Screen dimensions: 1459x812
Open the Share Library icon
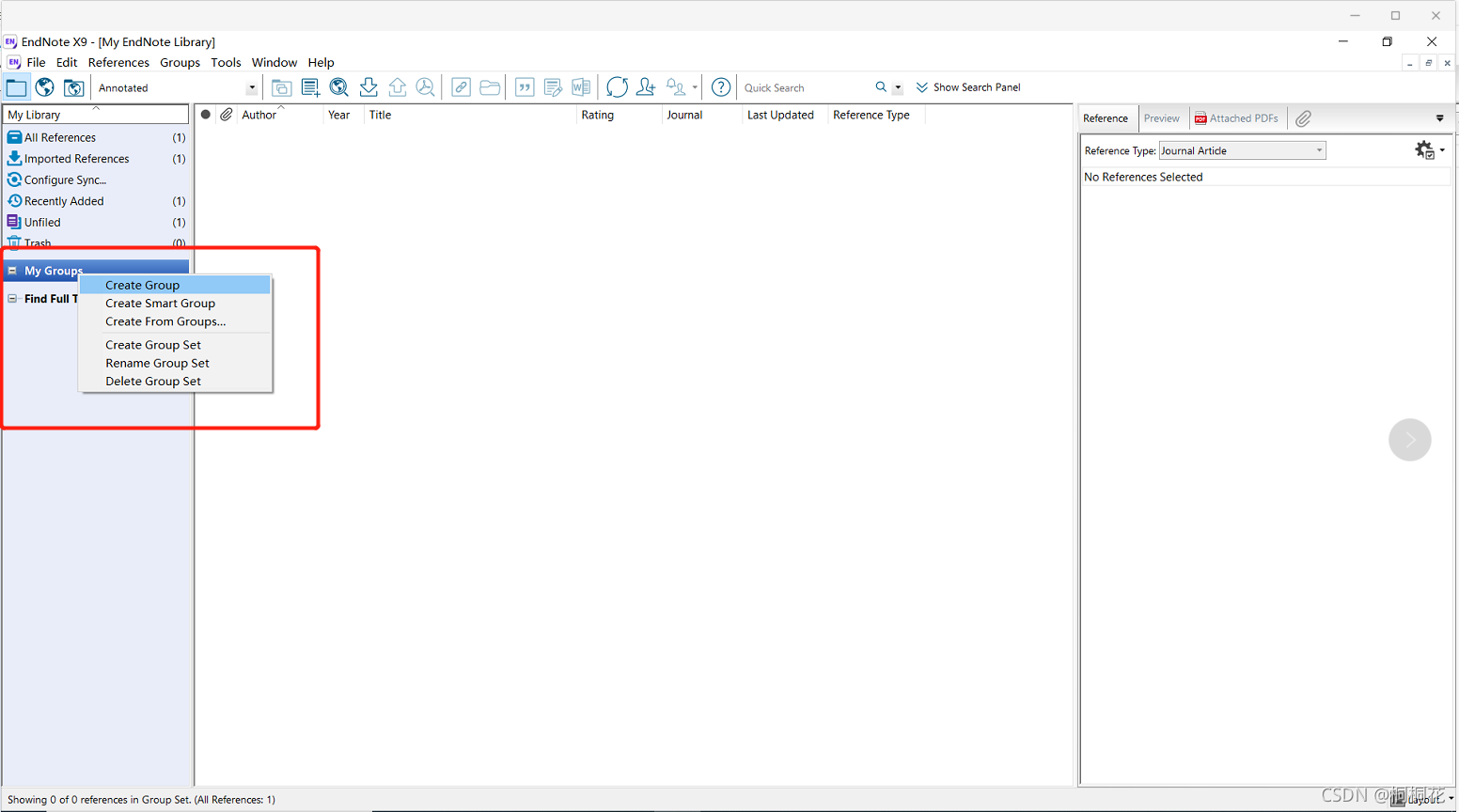(x=646, y=86)
